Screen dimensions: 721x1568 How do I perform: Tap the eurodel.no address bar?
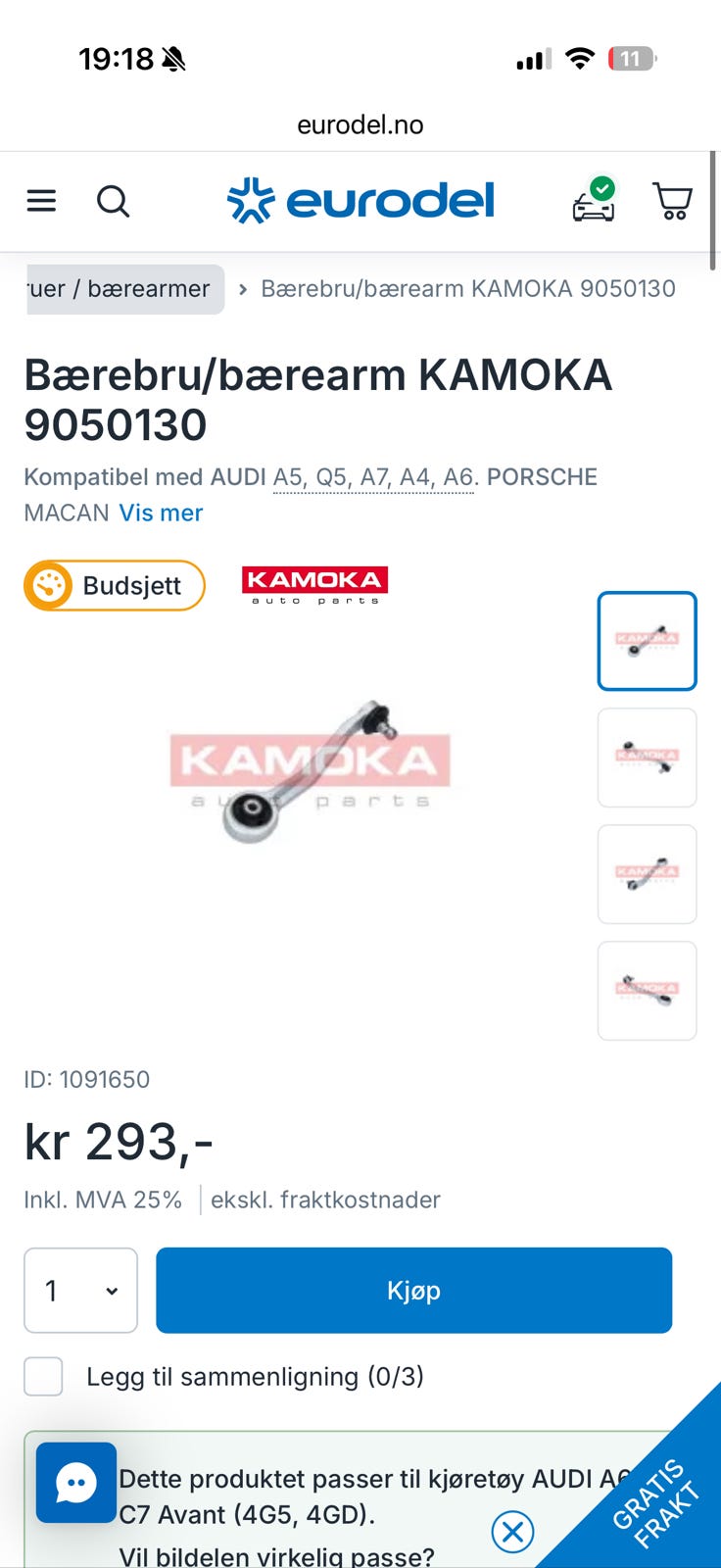pos(360,124)
